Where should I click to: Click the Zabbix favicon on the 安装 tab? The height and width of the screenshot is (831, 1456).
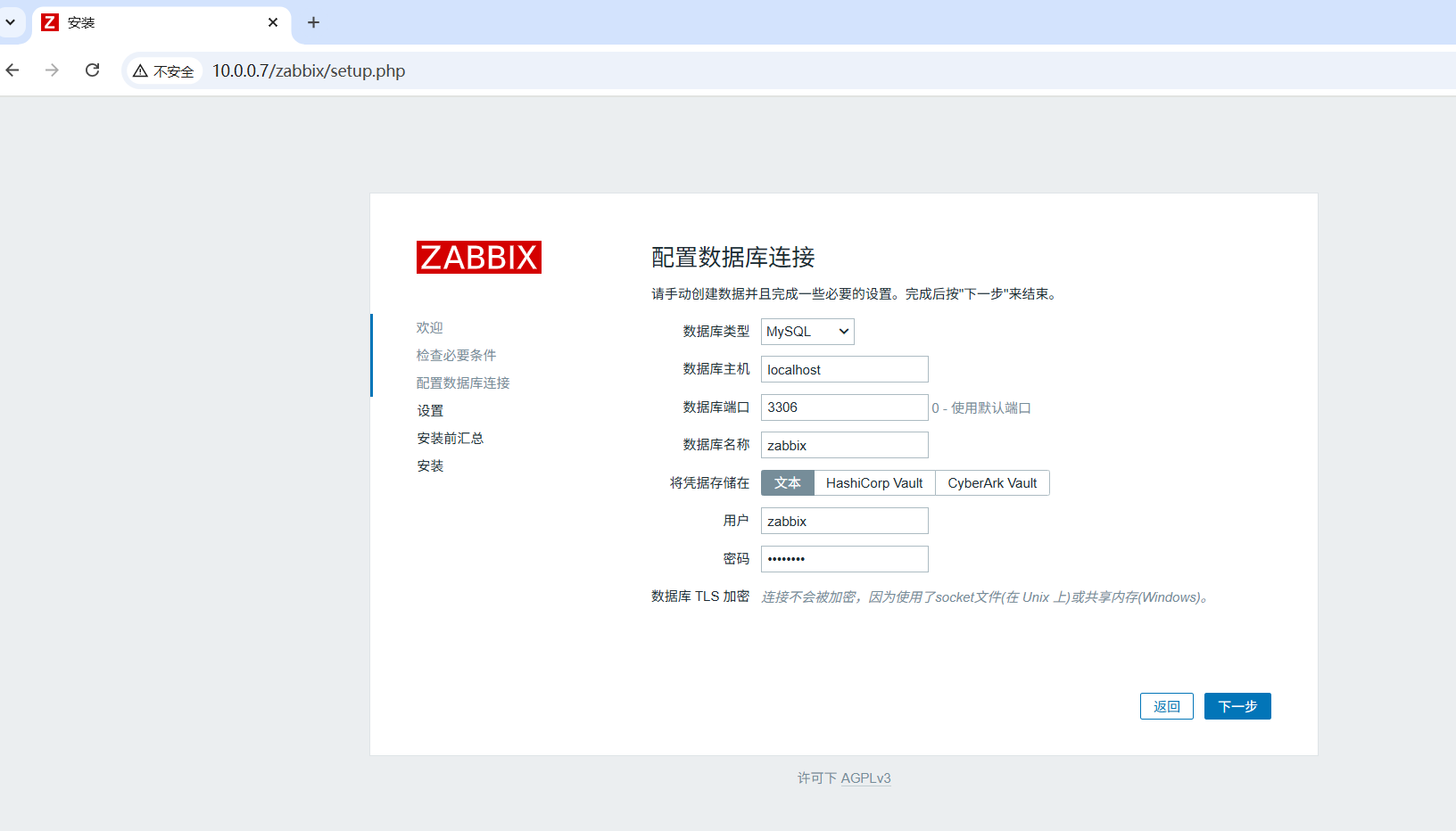50,22
